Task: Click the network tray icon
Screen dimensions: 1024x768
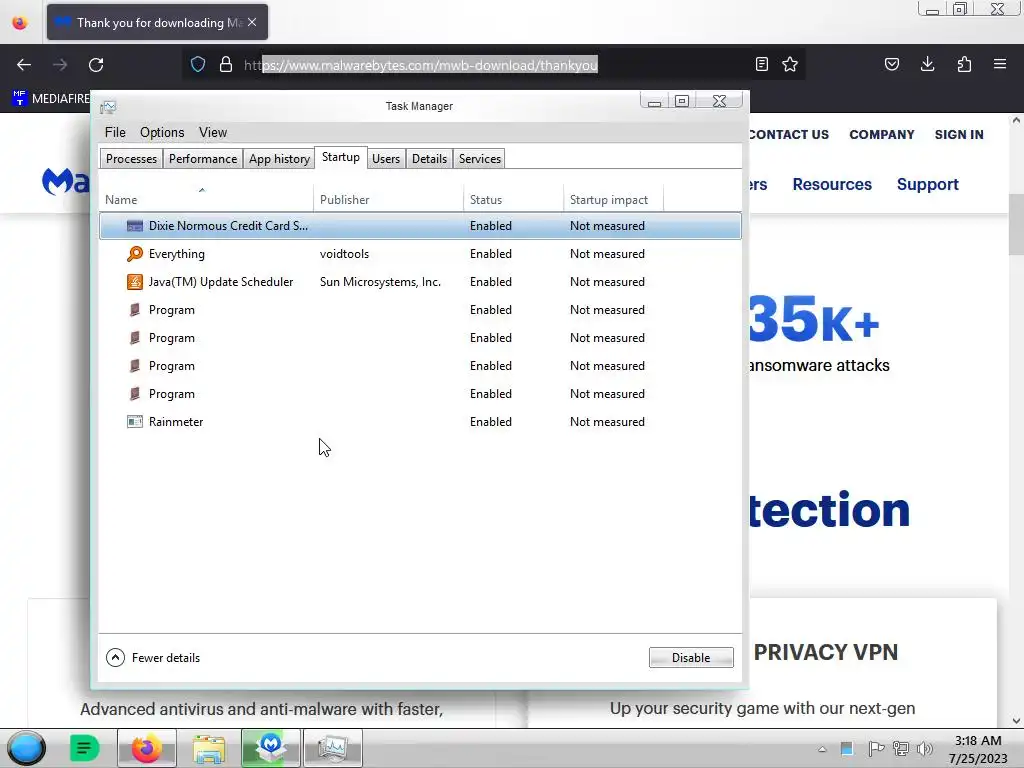Action: (901, 749)
